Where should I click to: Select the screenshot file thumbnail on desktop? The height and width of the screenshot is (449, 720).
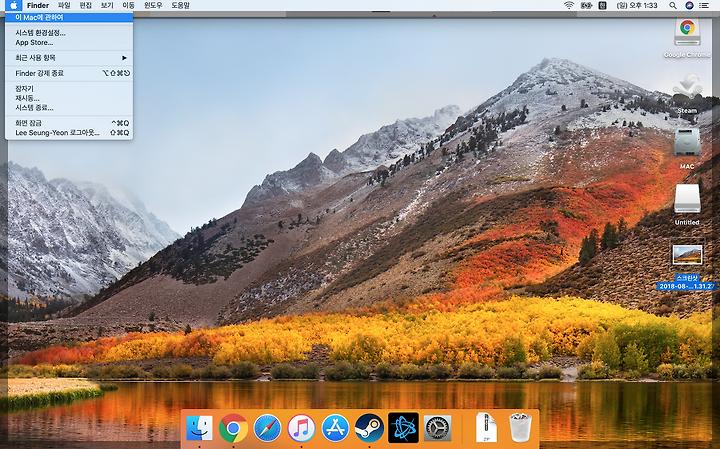pyautogui.click(x=687, y=255)
